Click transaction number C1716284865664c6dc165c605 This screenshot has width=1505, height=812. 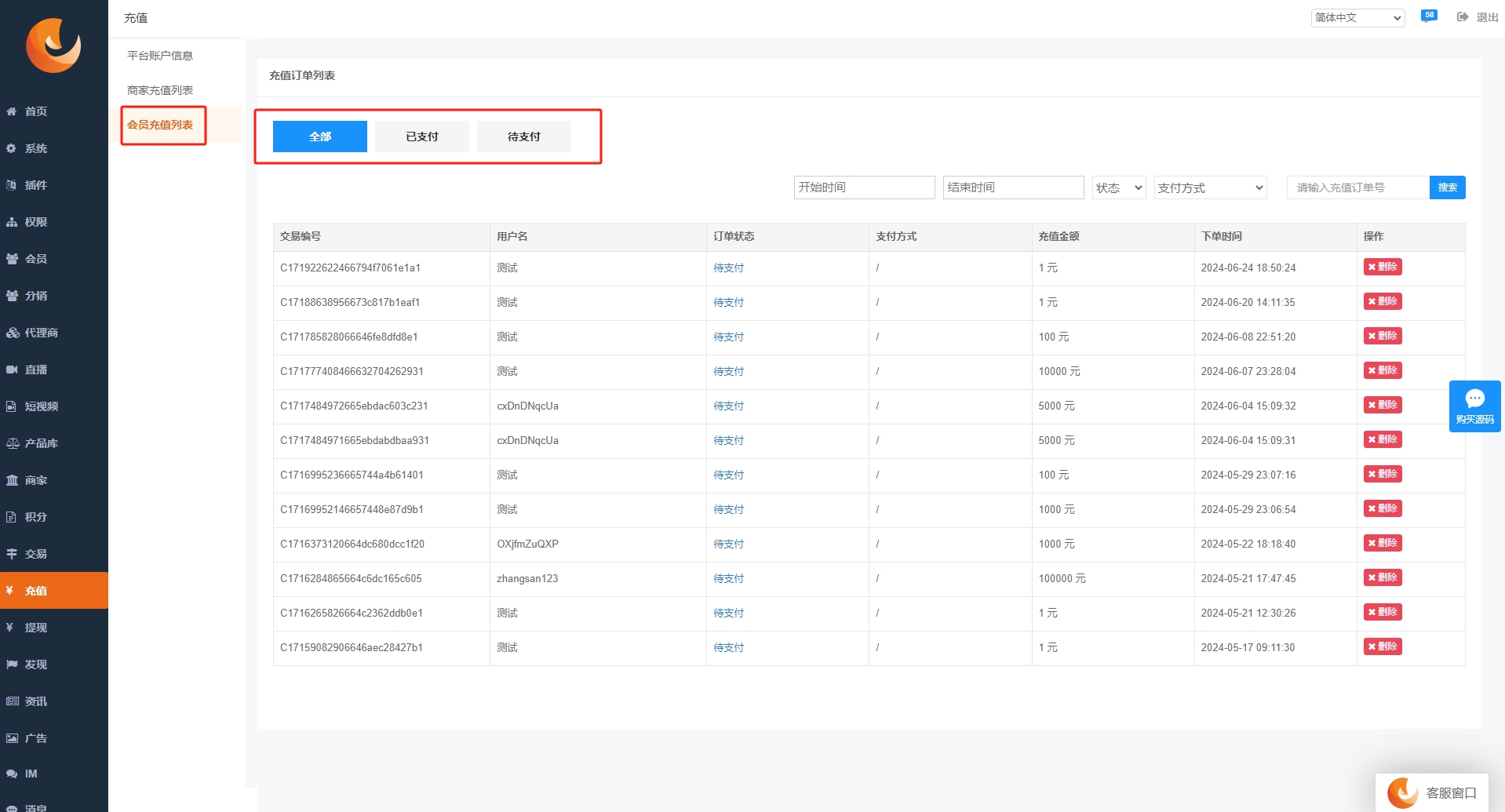tap(351, 578)
